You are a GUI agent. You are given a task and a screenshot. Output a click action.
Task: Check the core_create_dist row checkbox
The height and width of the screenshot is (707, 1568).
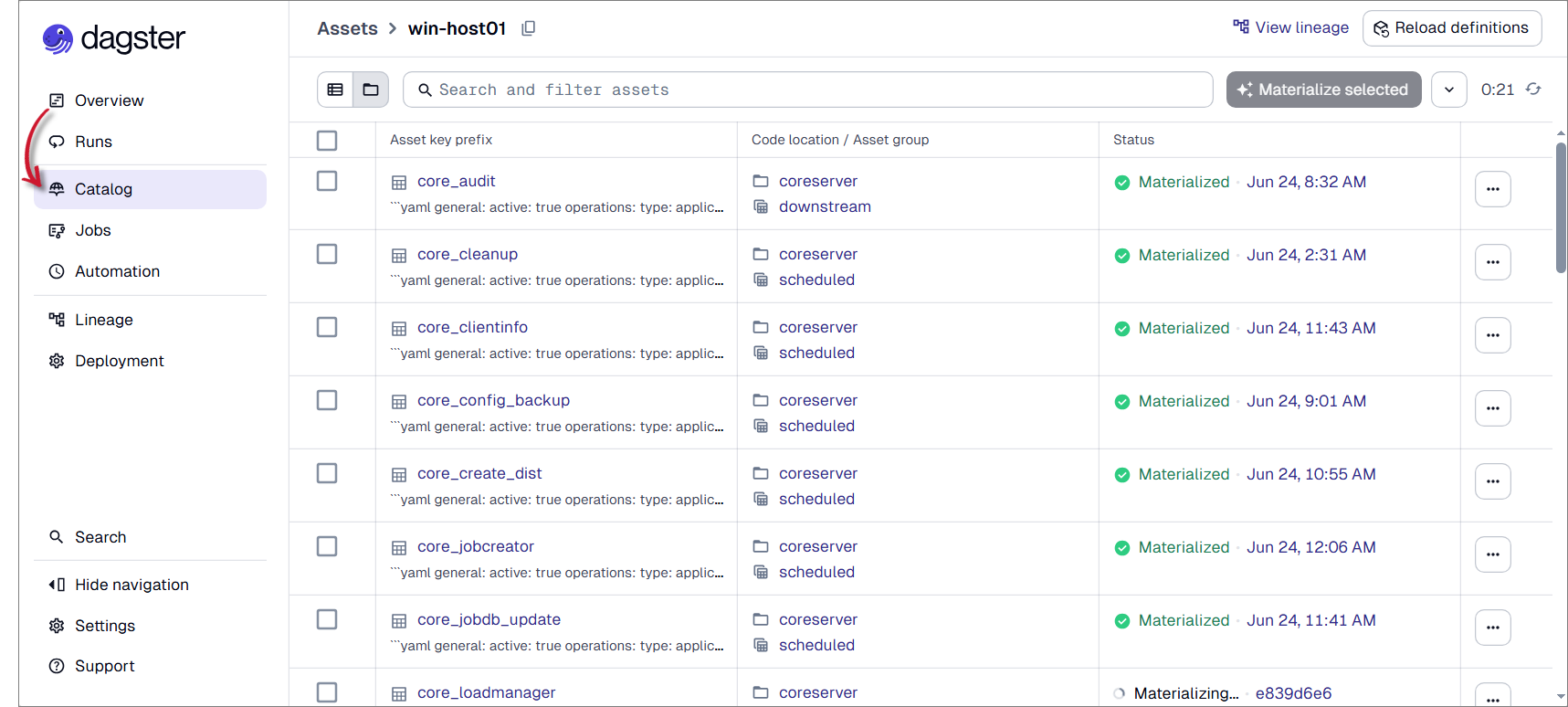(327, 473)
